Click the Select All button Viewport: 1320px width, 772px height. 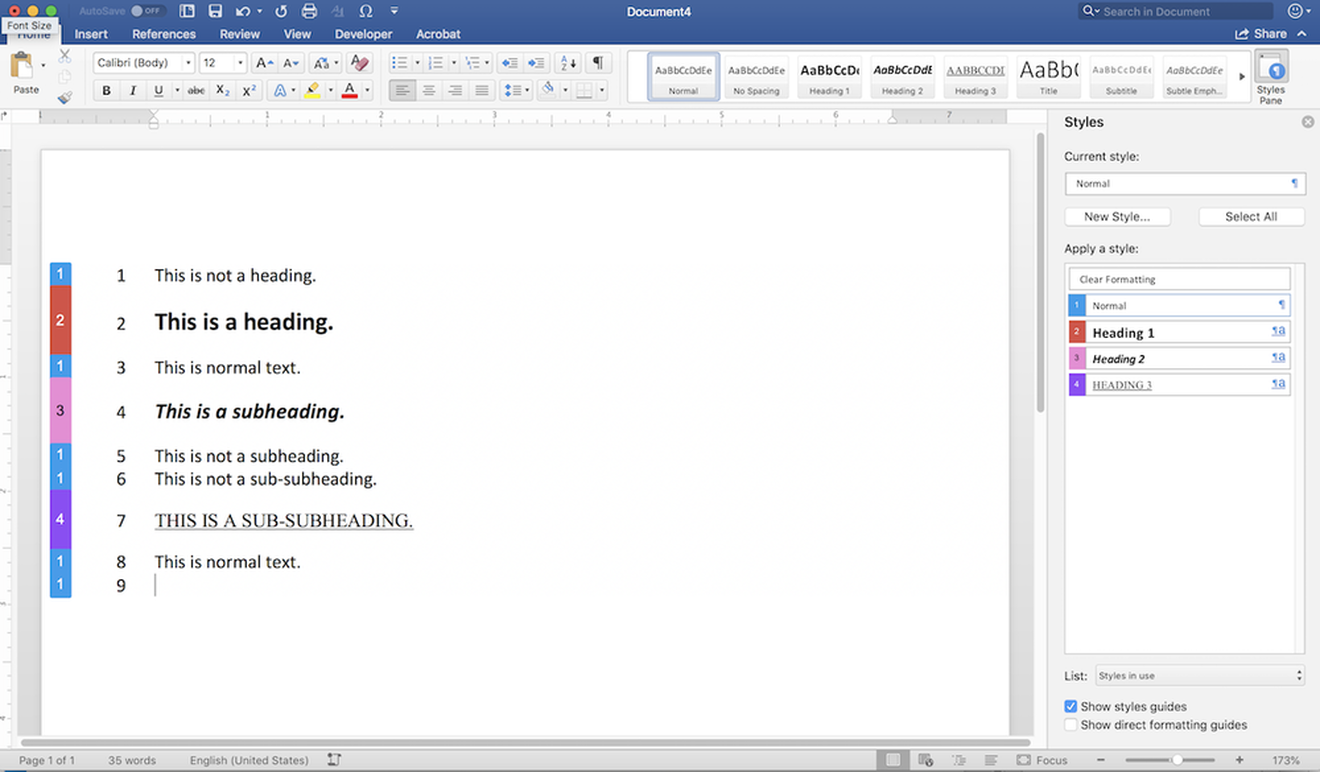pyautogui.click(x=1250, y=217)
